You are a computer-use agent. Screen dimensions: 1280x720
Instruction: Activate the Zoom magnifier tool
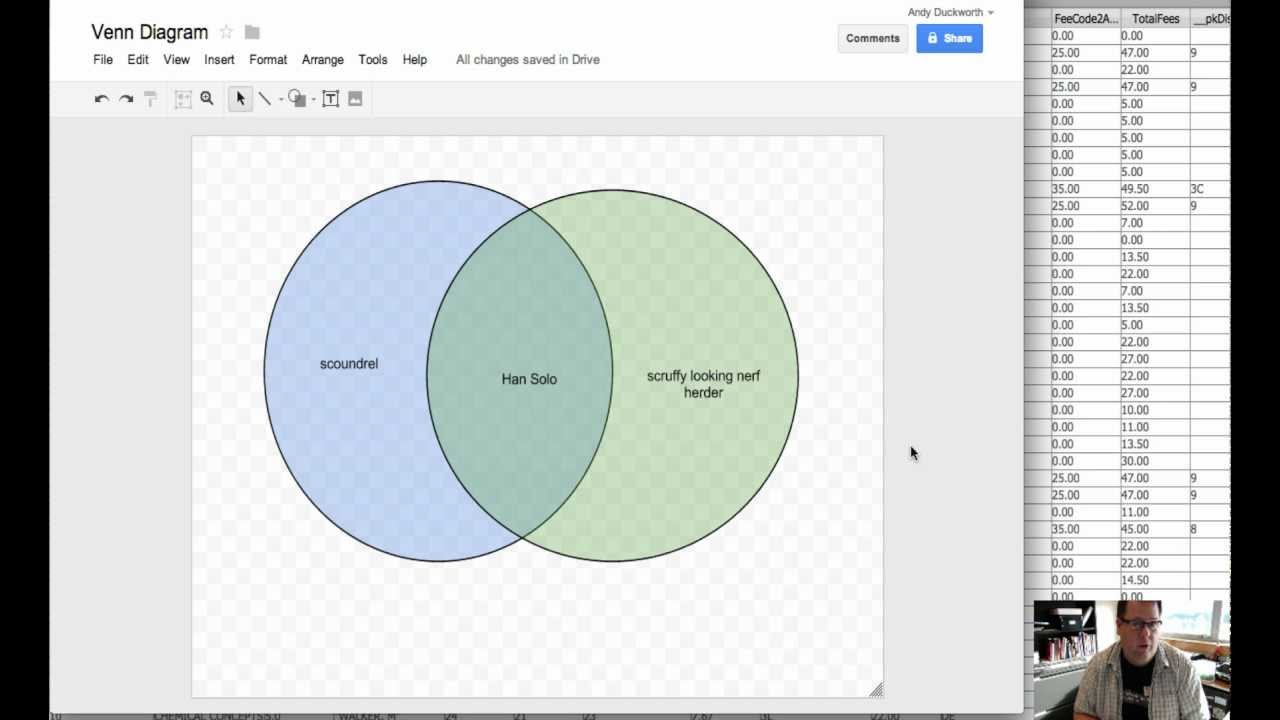(207, 98)
